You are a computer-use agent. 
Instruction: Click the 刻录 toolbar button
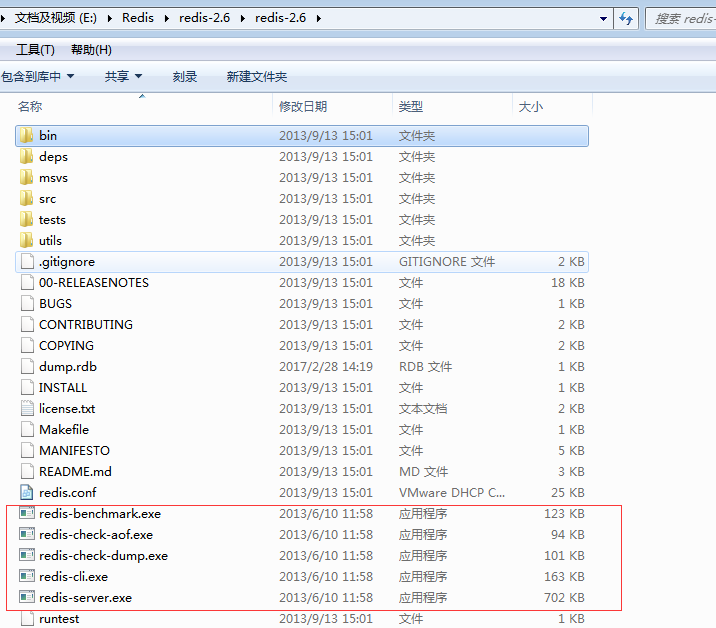pos(185,76)
